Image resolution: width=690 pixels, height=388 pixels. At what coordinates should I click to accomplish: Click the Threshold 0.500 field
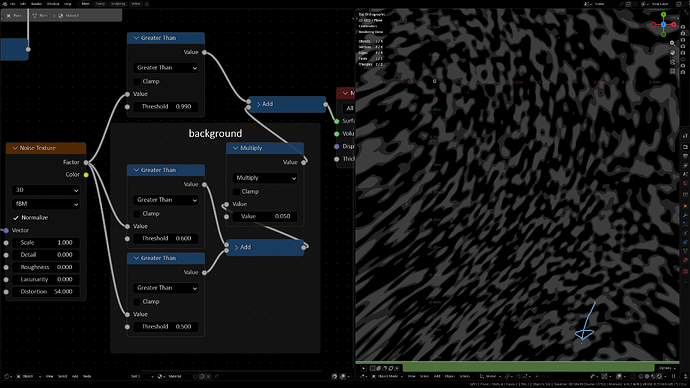click(x=165, y=326)
